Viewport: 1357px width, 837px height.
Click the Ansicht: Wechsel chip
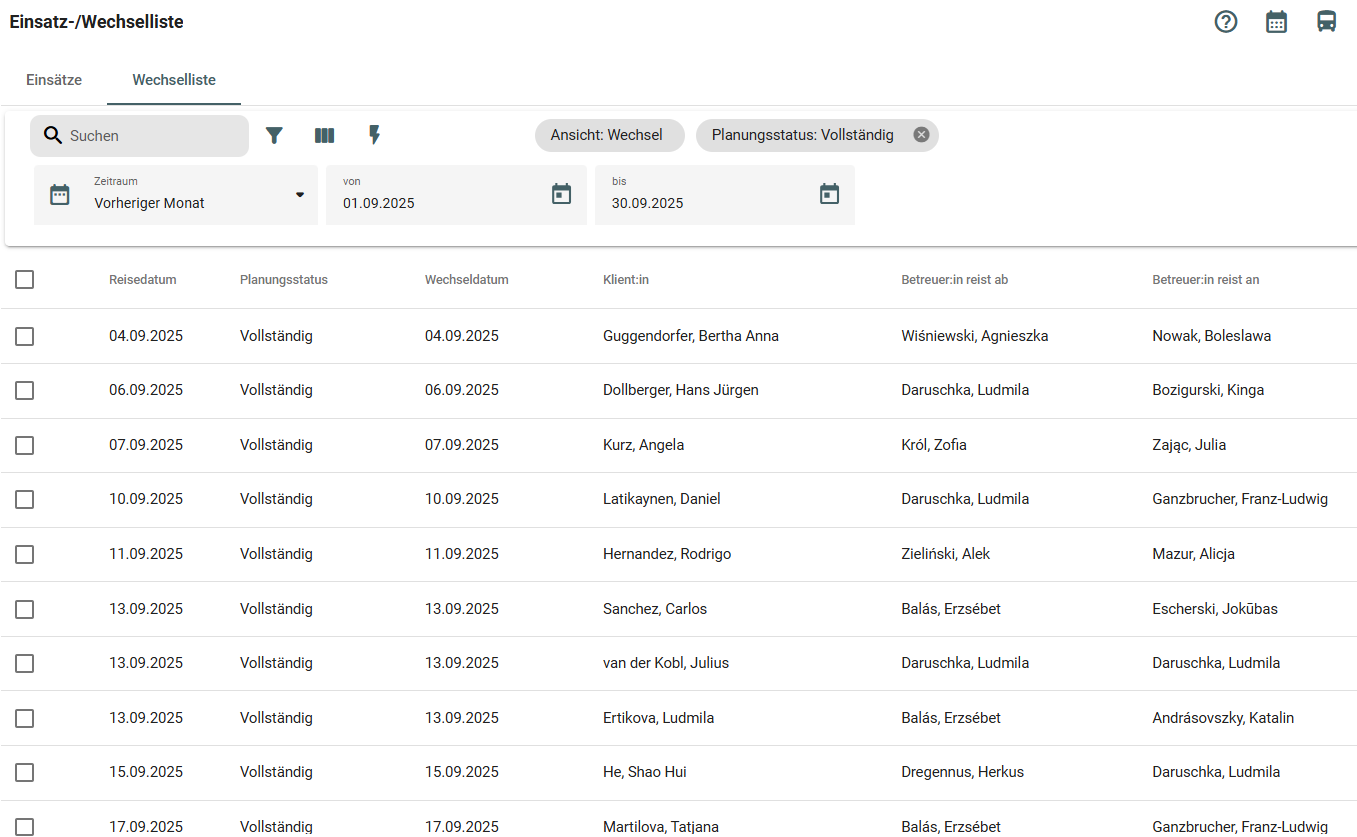[607, 135]
